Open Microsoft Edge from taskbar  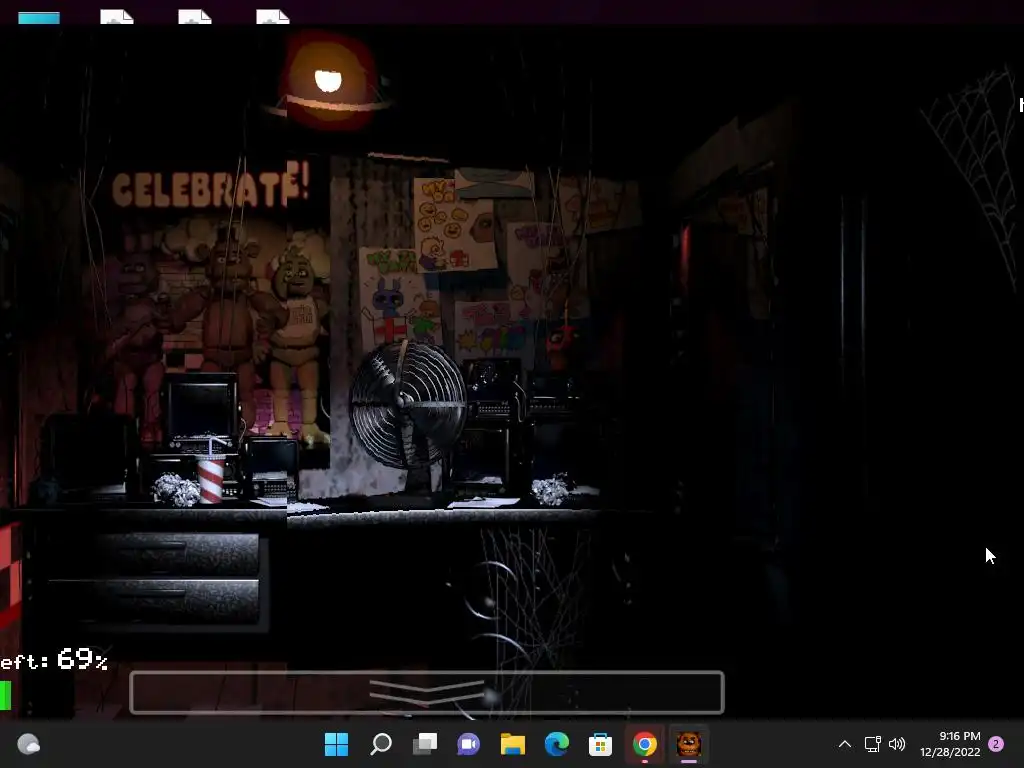click(556, 744)
